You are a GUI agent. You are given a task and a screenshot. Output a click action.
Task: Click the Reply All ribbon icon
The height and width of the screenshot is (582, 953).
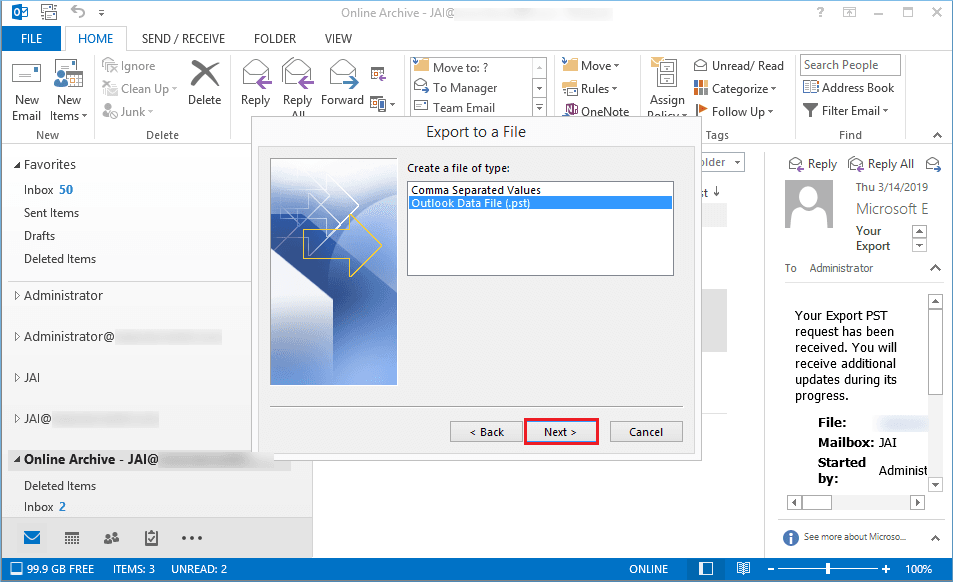pos(297,74)
